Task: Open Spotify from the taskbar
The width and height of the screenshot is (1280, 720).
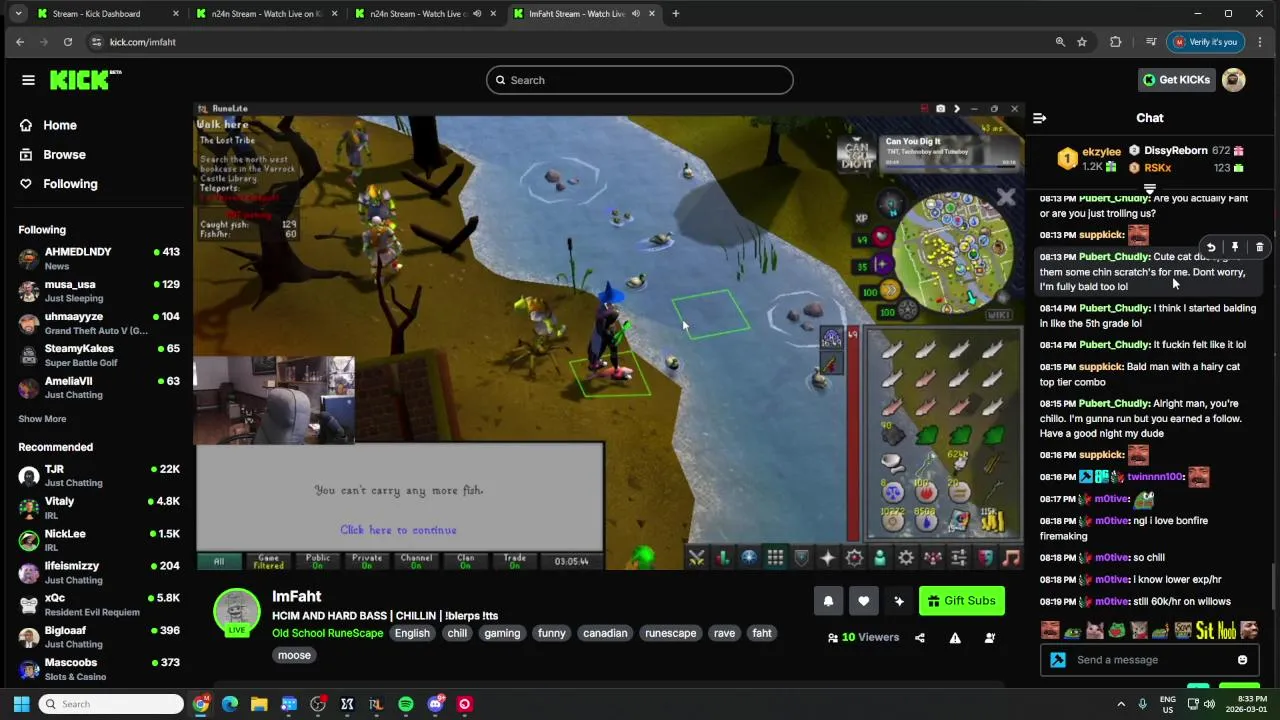Action: [405, 704]
